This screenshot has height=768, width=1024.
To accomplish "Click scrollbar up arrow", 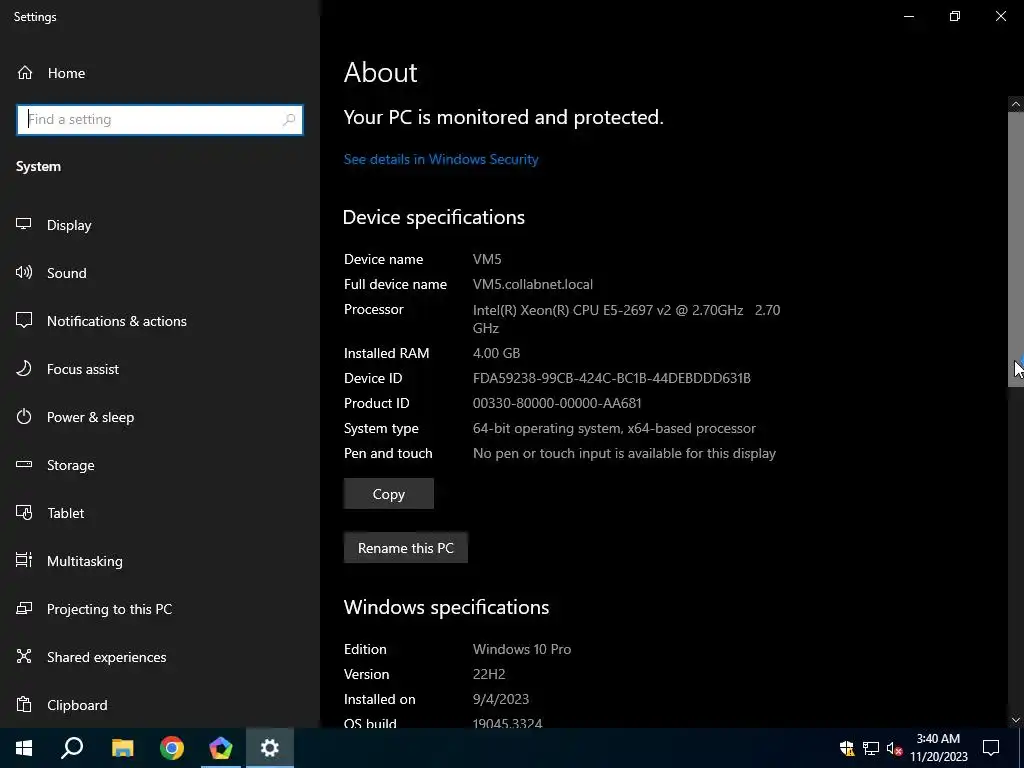I will [1016, 104].
